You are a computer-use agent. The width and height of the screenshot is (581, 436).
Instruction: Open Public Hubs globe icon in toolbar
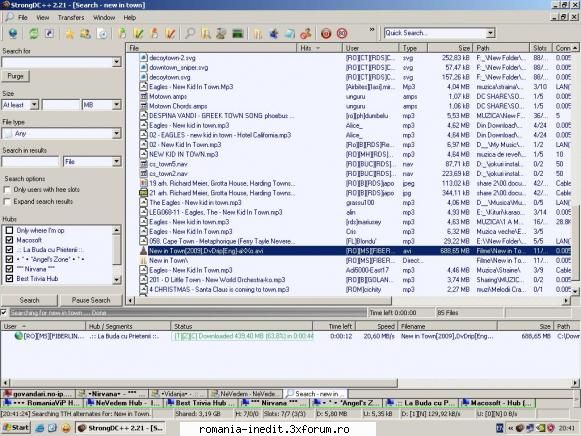[13, 34]
